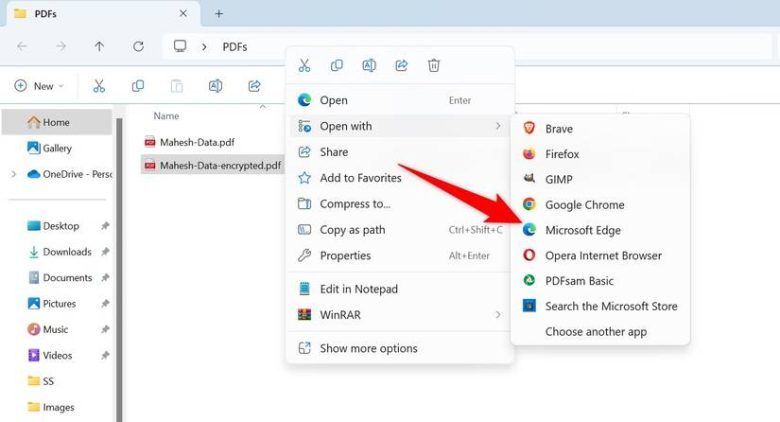
Task: Click the address bar chevron before PDFs
Action: (204, 47)
